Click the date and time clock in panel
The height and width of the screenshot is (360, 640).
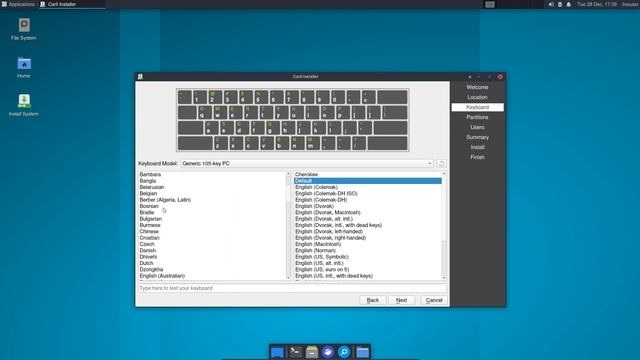pos(597,4)
